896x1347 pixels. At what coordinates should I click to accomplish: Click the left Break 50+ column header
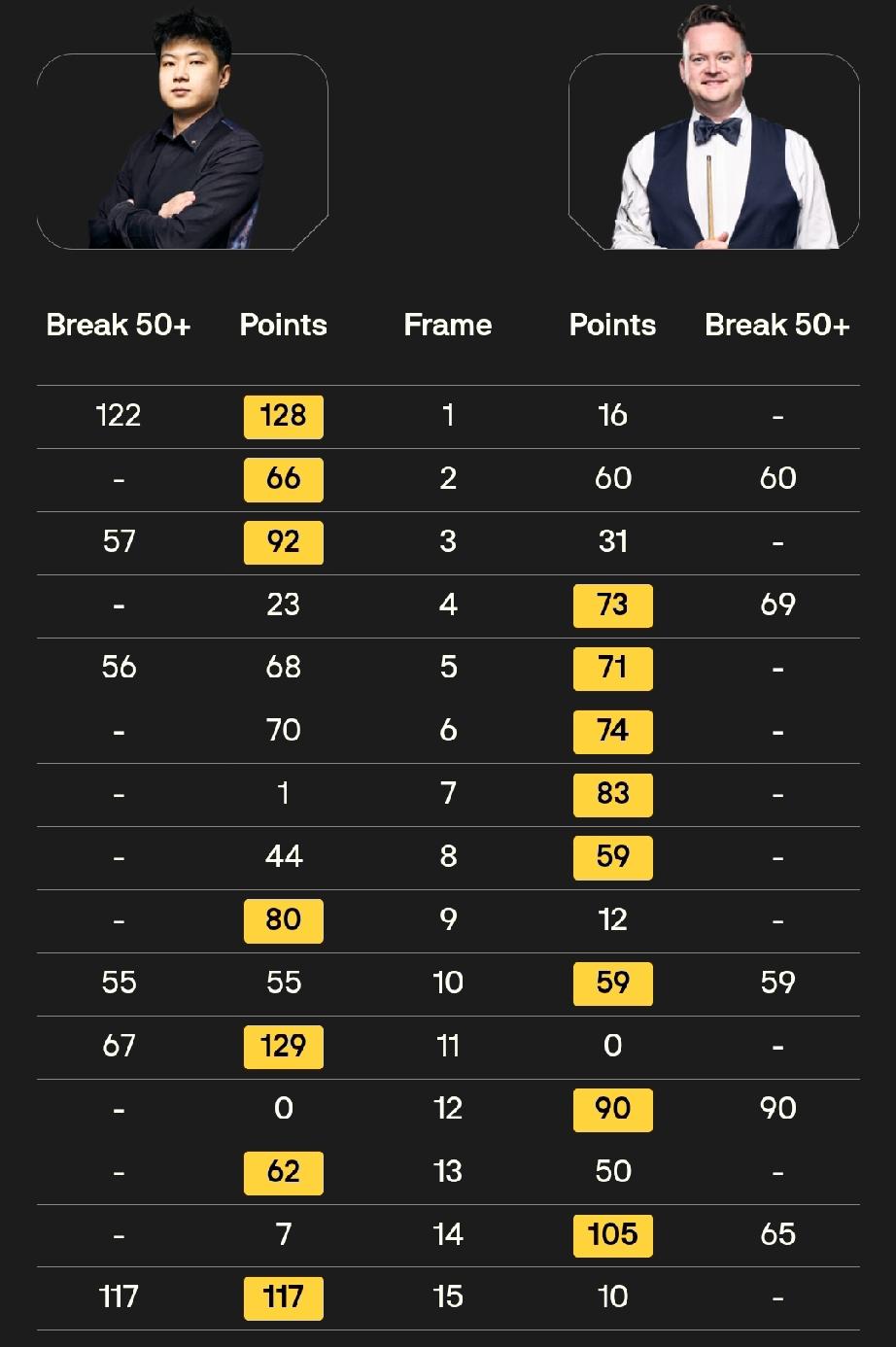(119, 325)
